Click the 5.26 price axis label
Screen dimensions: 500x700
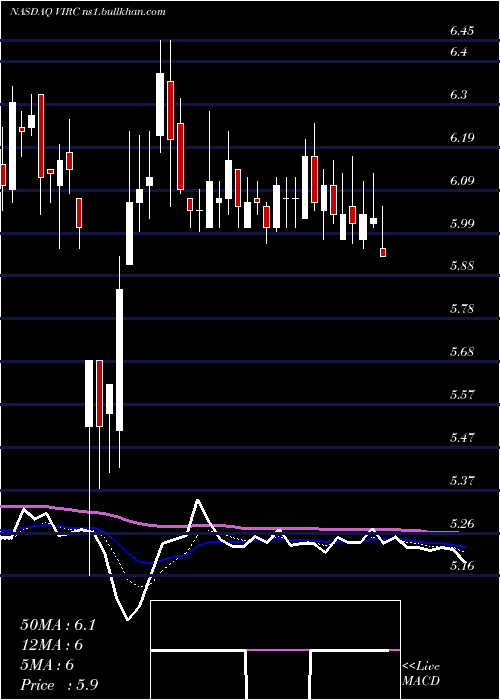point(462,524)
